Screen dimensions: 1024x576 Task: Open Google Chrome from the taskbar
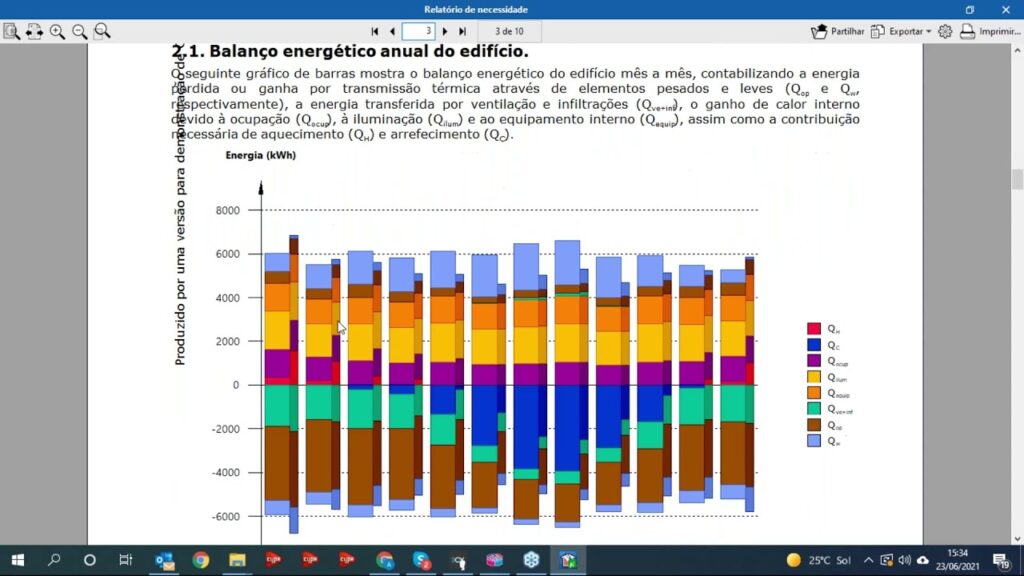(x=200, y=560)
